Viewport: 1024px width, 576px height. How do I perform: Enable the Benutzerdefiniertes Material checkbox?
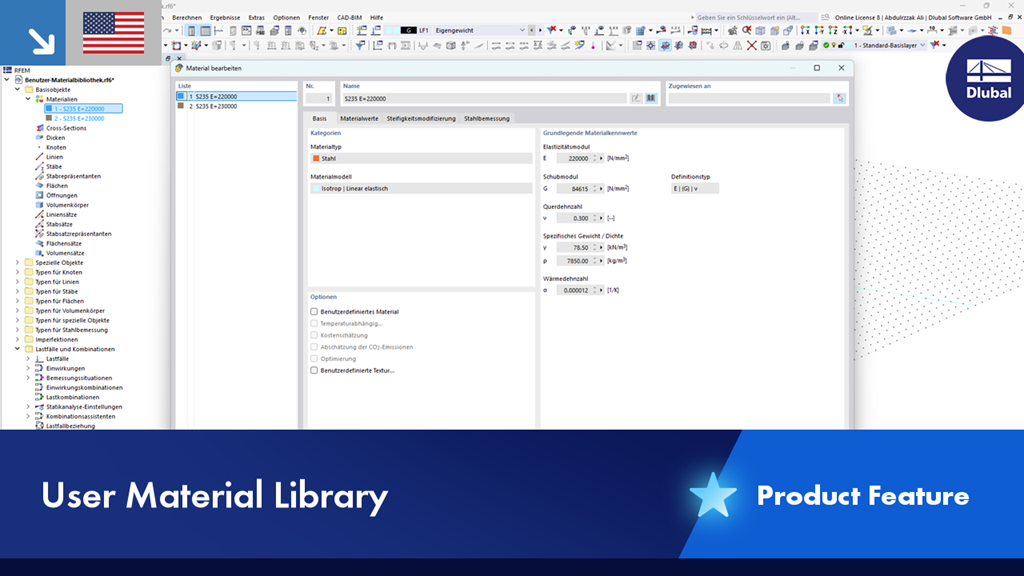[314, 312]
